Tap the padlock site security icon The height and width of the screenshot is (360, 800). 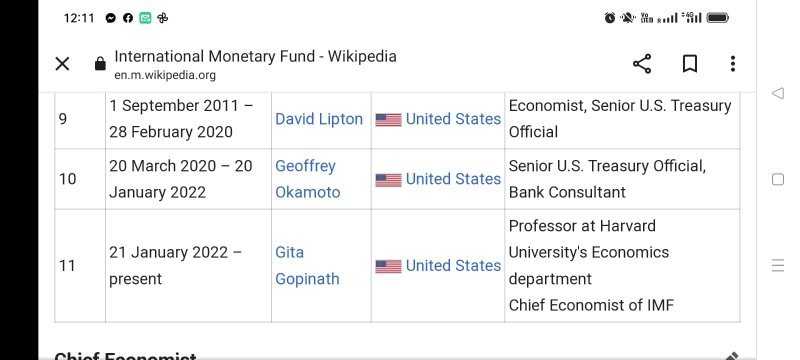tap(101, 64)
